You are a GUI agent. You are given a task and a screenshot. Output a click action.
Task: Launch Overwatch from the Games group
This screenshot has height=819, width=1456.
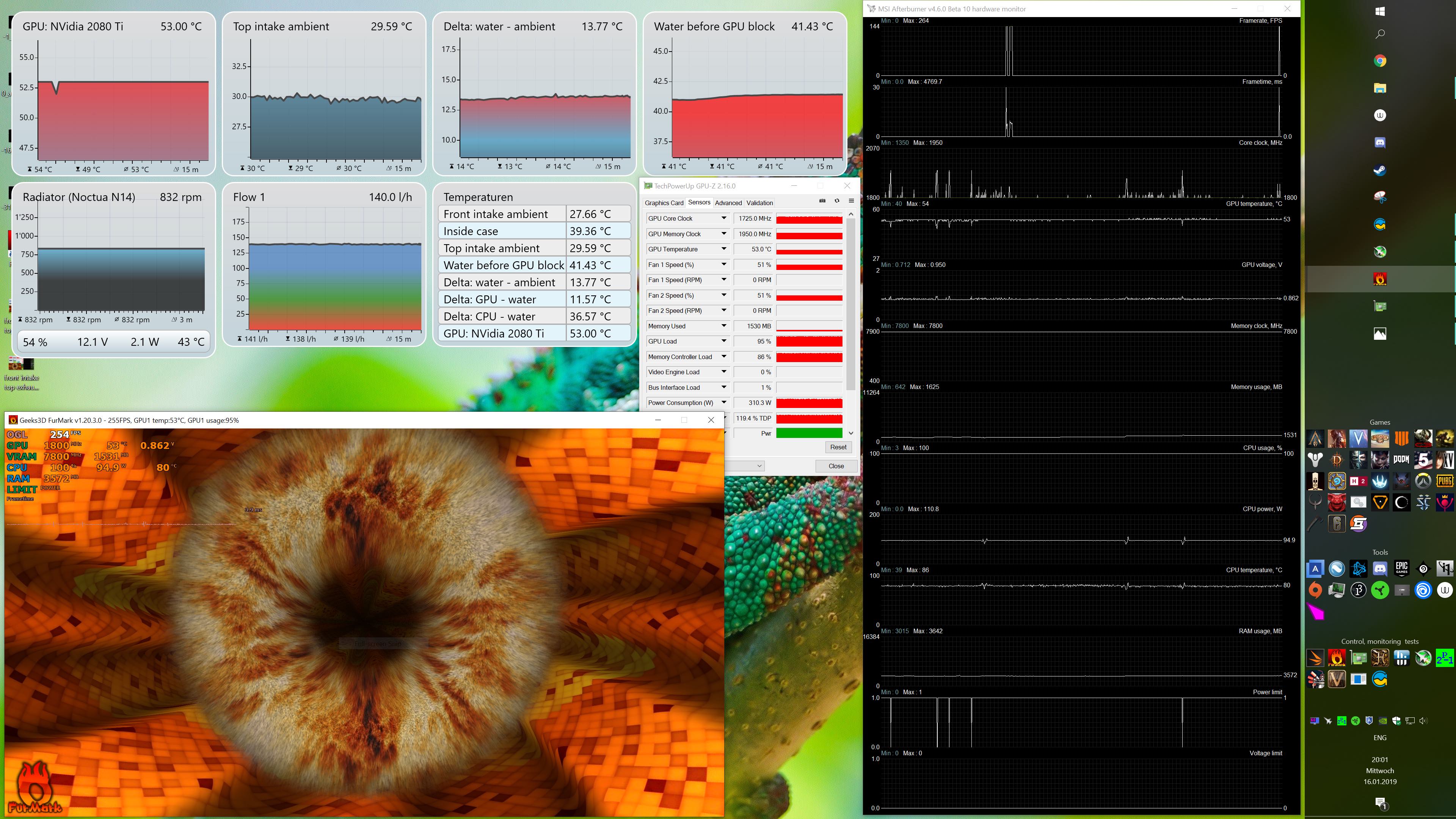click(x=1423, y=480)
